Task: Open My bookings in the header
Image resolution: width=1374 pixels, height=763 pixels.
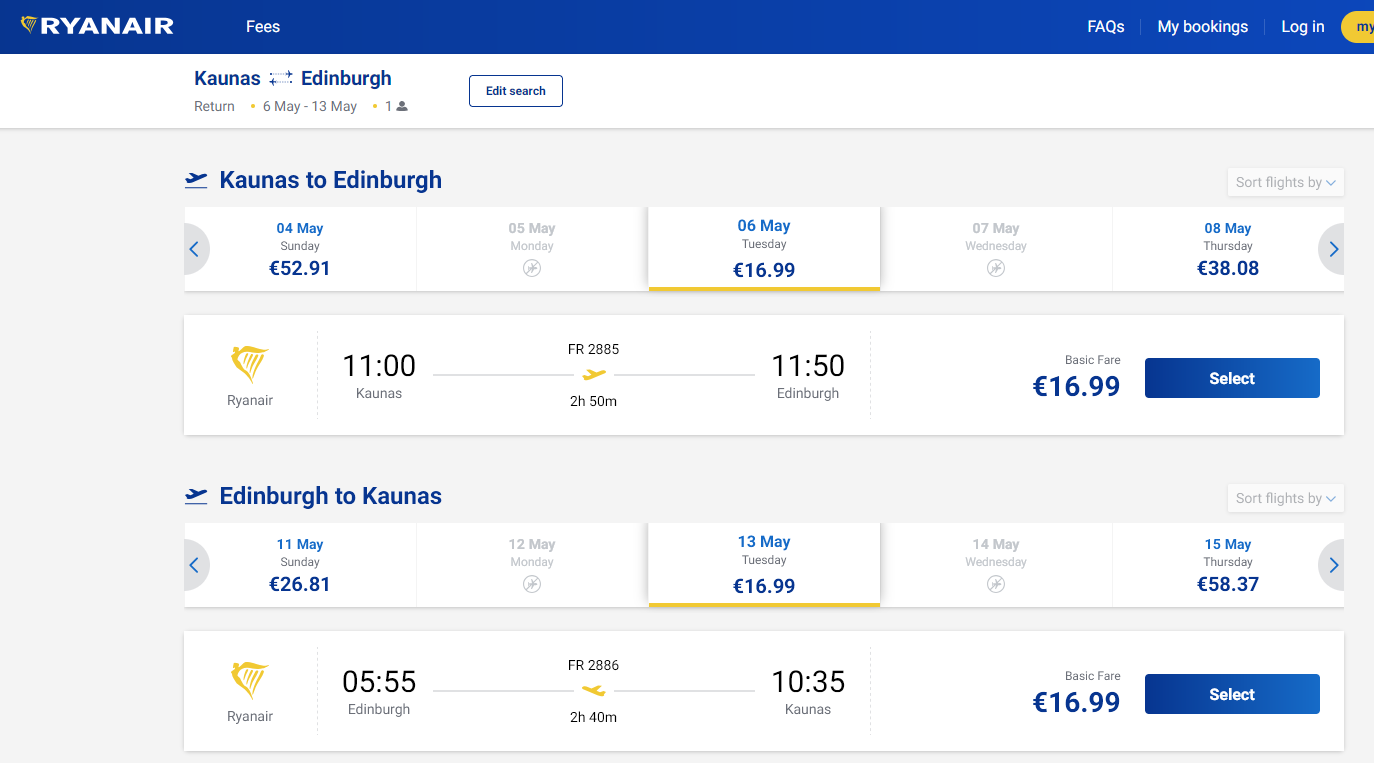Action: tap(1202, 27)
